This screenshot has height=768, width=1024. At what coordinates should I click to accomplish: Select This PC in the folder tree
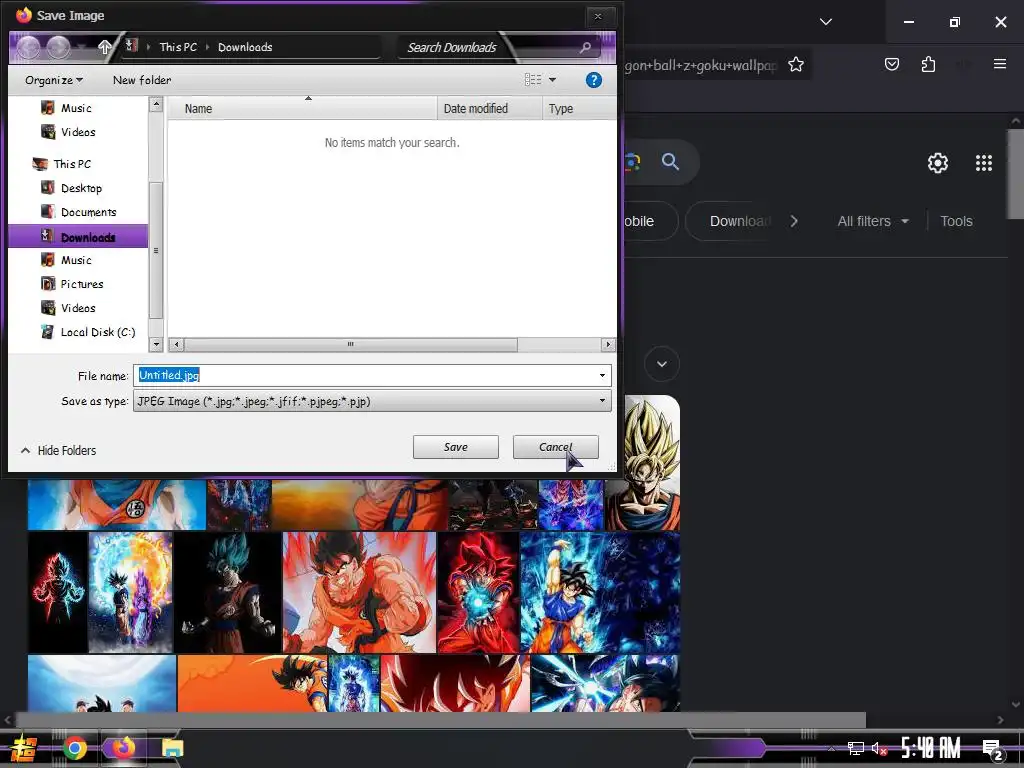(72, 164)
